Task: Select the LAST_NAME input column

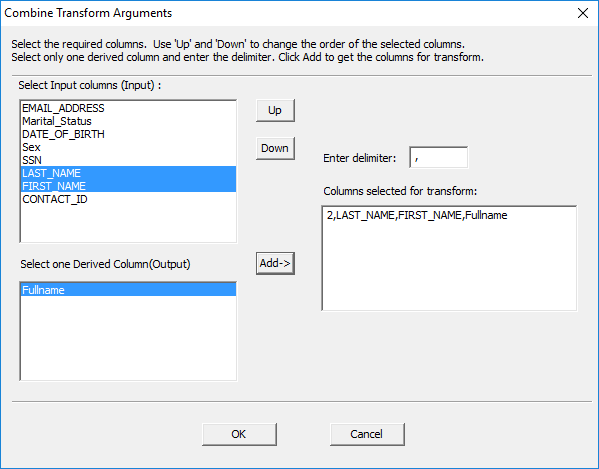Action: (x=128, y=173)
